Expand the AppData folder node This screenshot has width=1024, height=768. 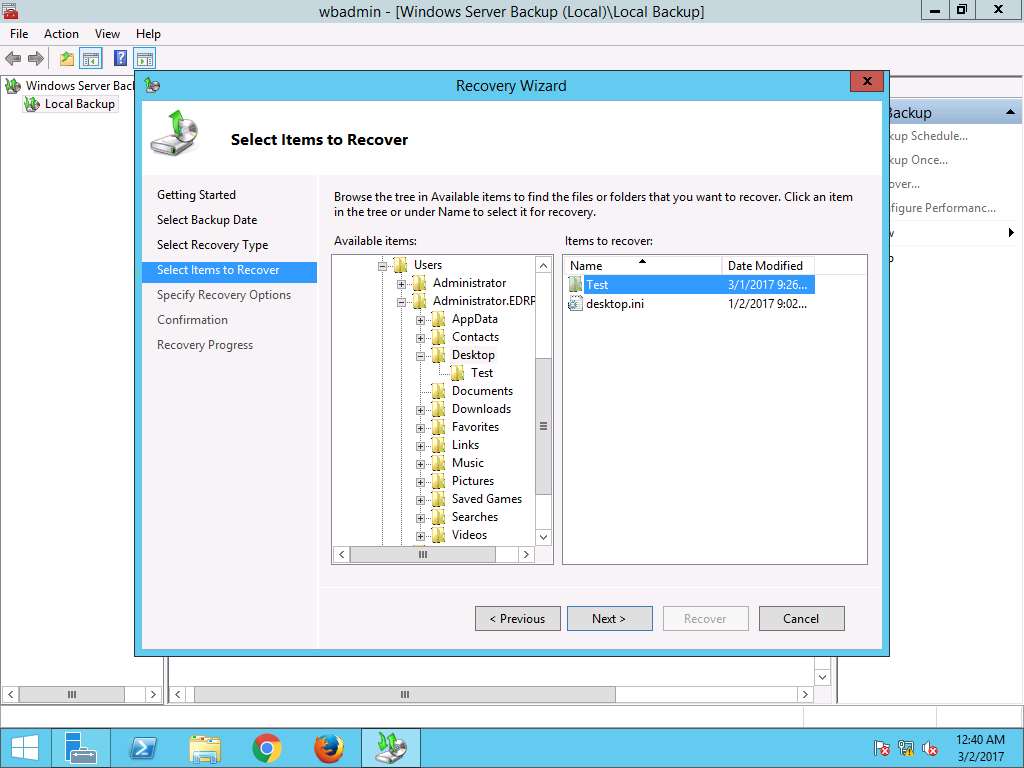coord(421,319)
